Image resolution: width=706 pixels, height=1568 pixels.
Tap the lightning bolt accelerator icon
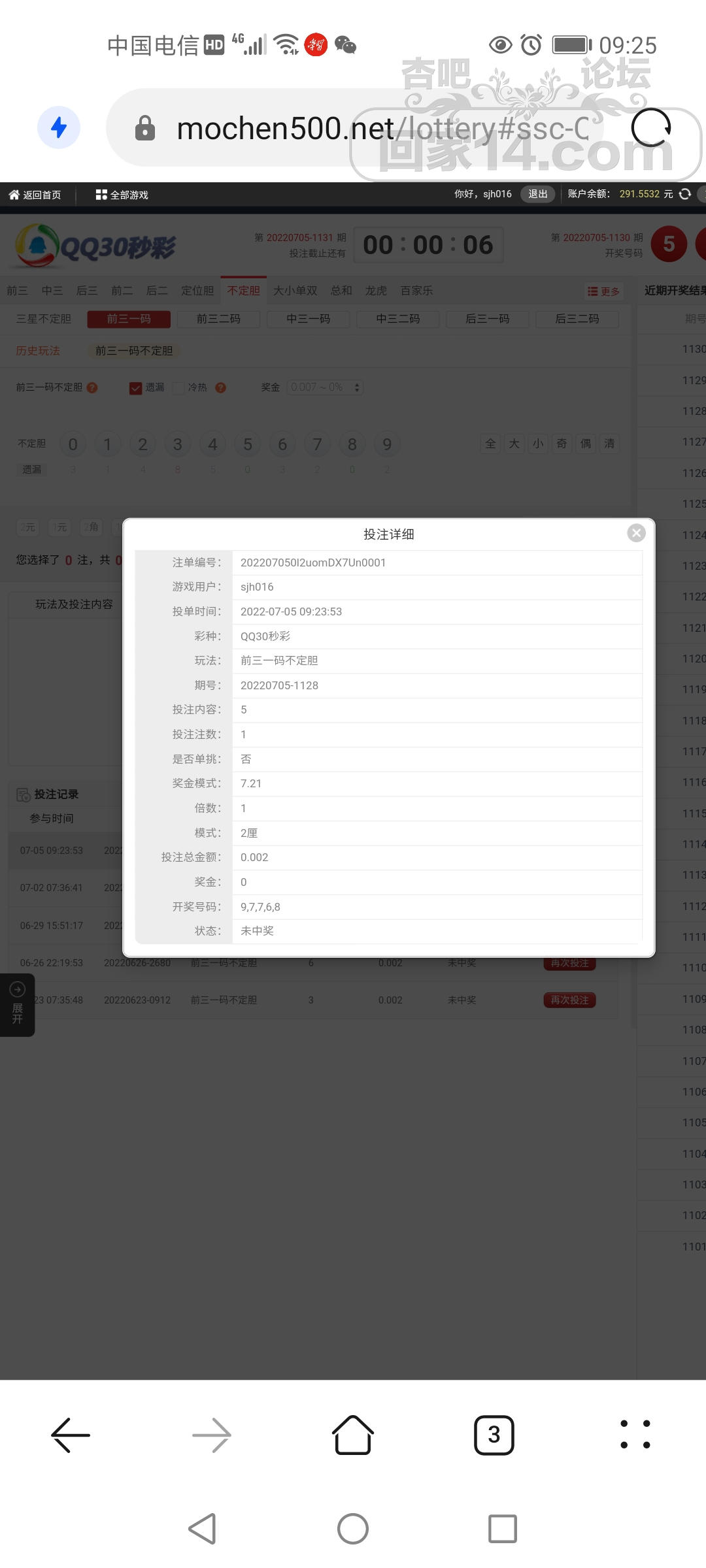pos(59,127)
